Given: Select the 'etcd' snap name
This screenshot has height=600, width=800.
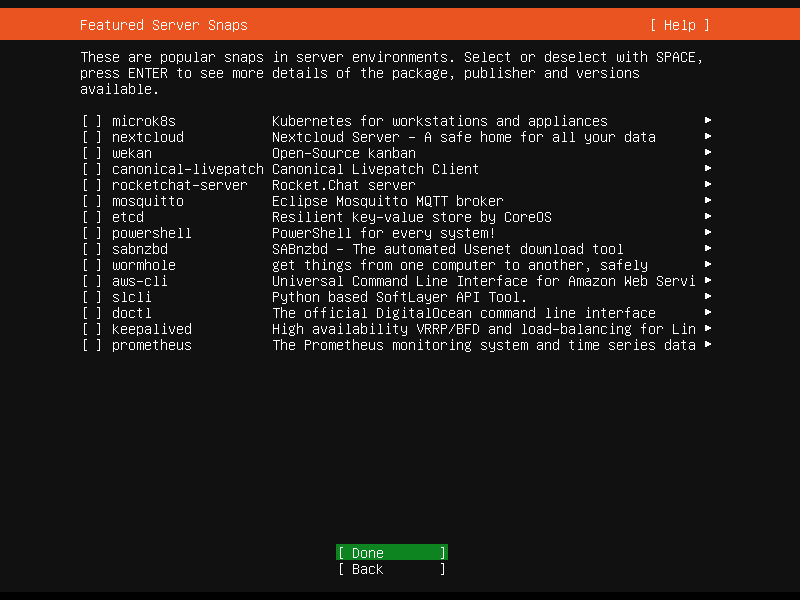Looking at the screenshot, I should tap(128, 217).
